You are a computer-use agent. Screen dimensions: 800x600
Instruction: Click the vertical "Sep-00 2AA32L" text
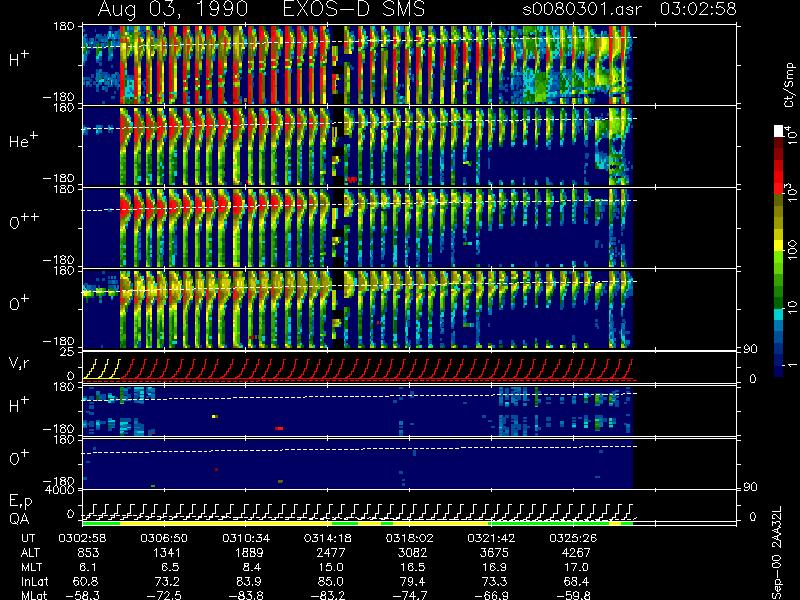(x=777, y=553)
